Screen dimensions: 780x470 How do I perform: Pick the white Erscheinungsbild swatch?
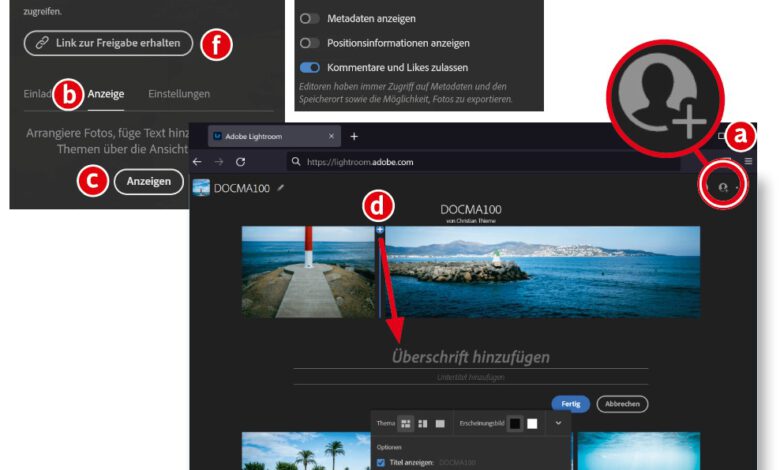point(532,424)
